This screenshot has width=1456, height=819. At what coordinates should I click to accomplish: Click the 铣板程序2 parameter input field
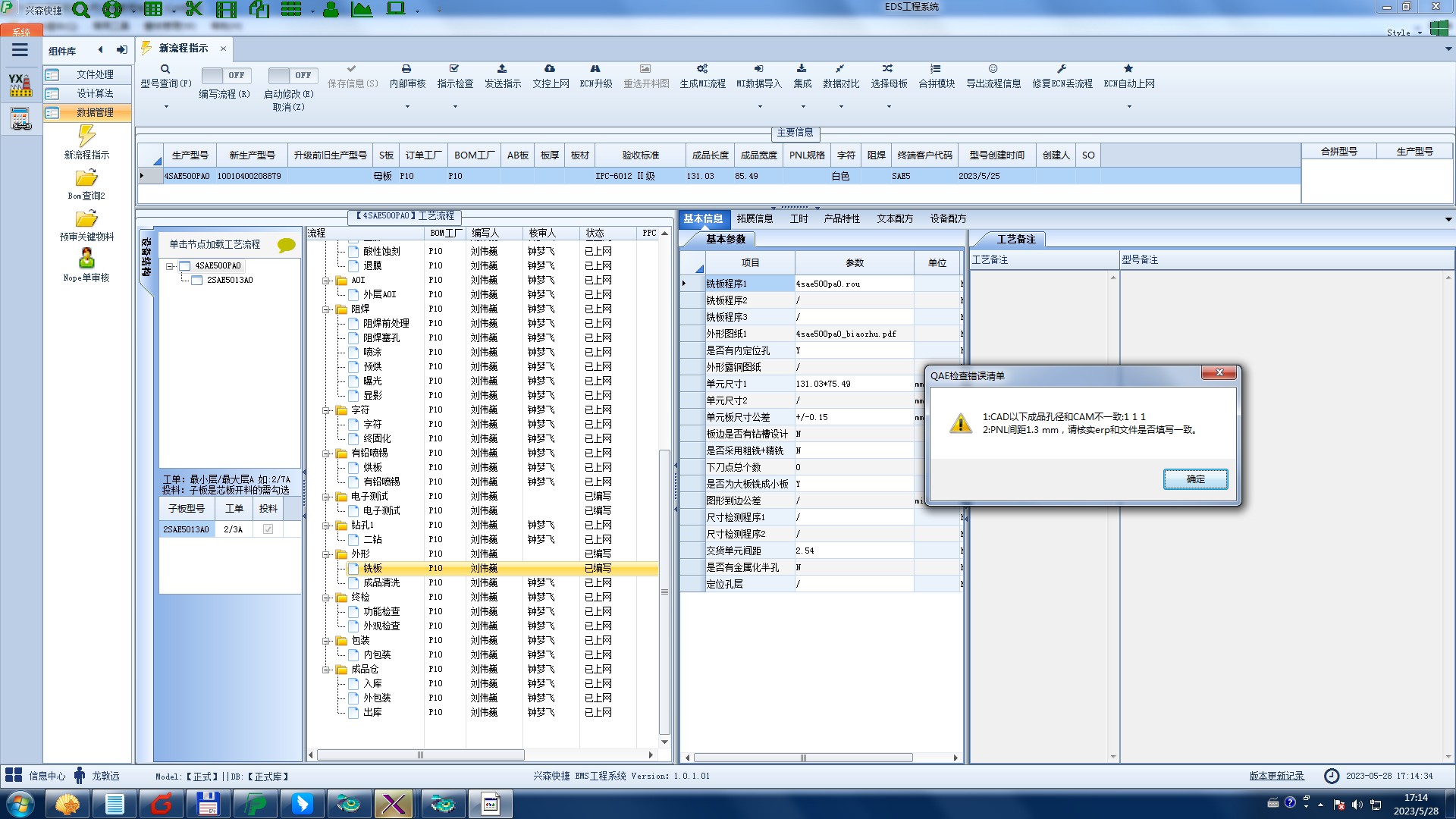coord(853,300)
